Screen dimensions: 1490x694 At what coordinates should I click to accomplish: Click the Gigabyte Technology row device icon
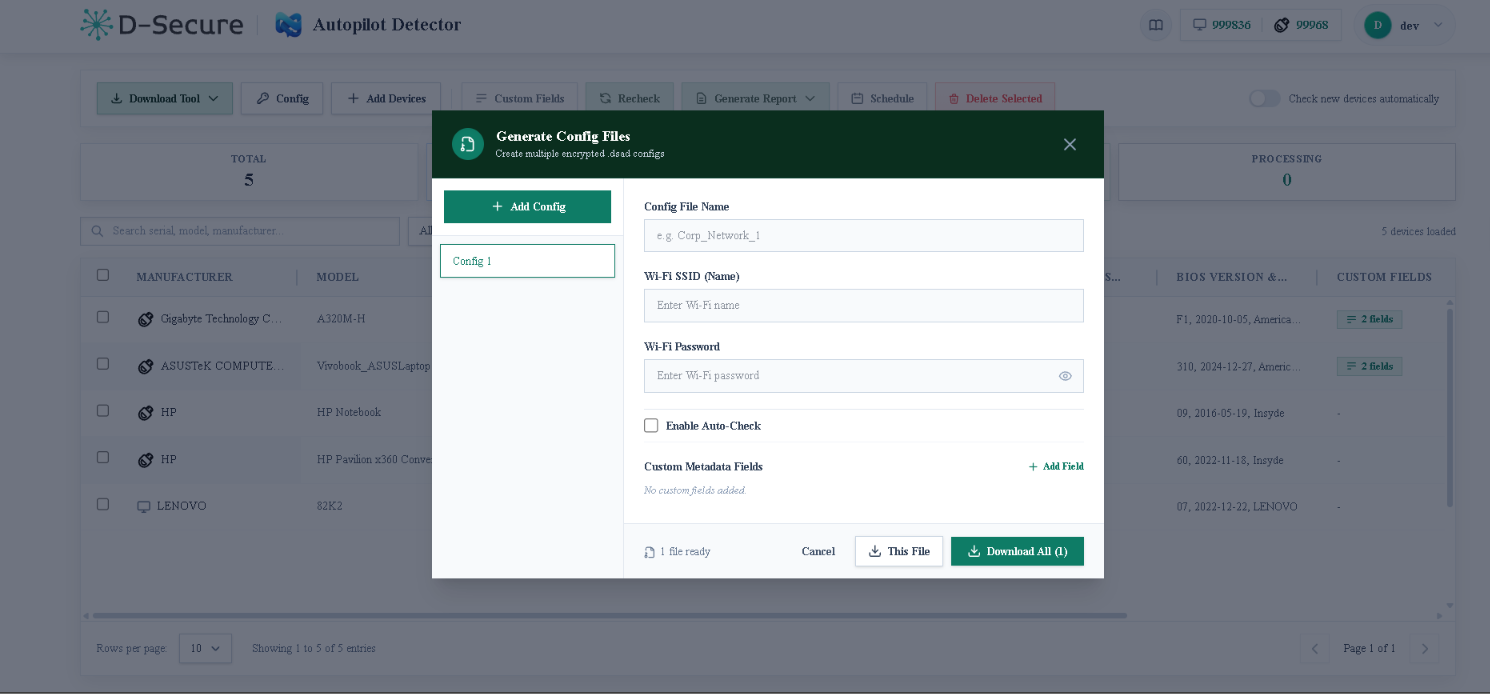point(145,320)
